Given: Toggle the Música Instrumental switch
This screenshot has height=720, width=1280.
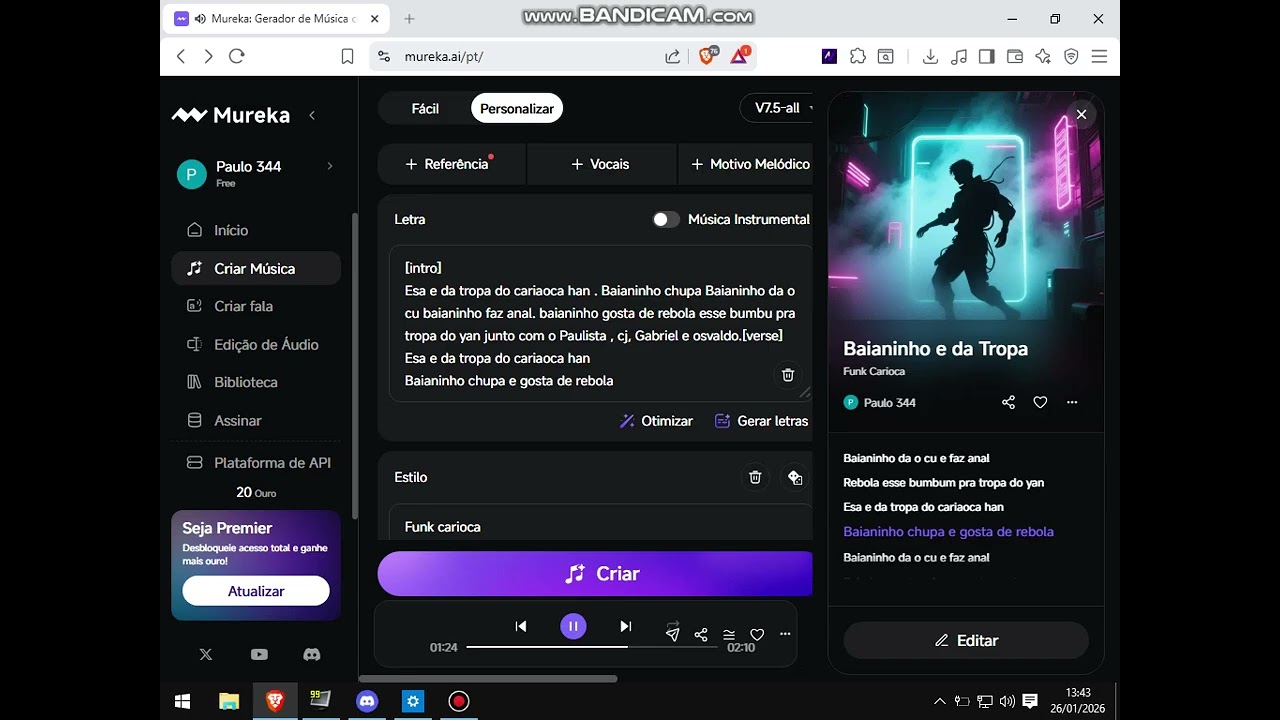Looking at the screenshot, I should coord(666,219).
